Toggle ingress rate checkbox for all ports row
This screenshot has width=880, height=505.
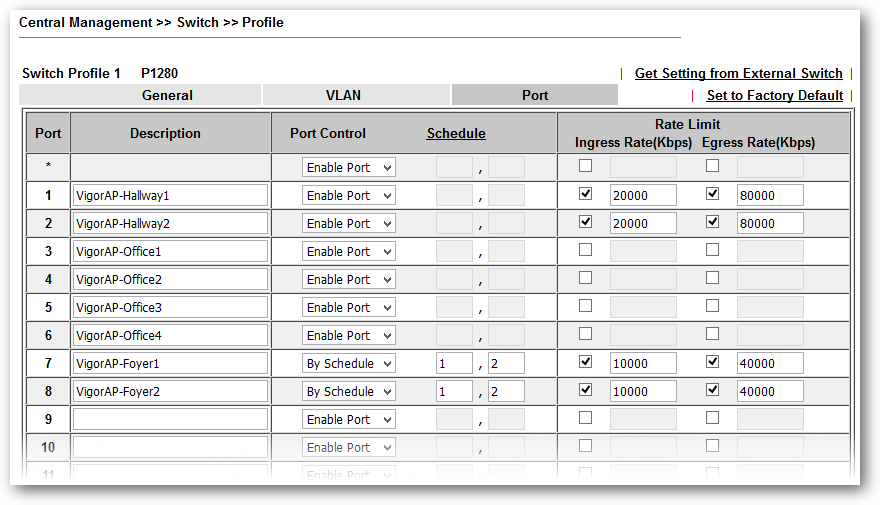585,166
